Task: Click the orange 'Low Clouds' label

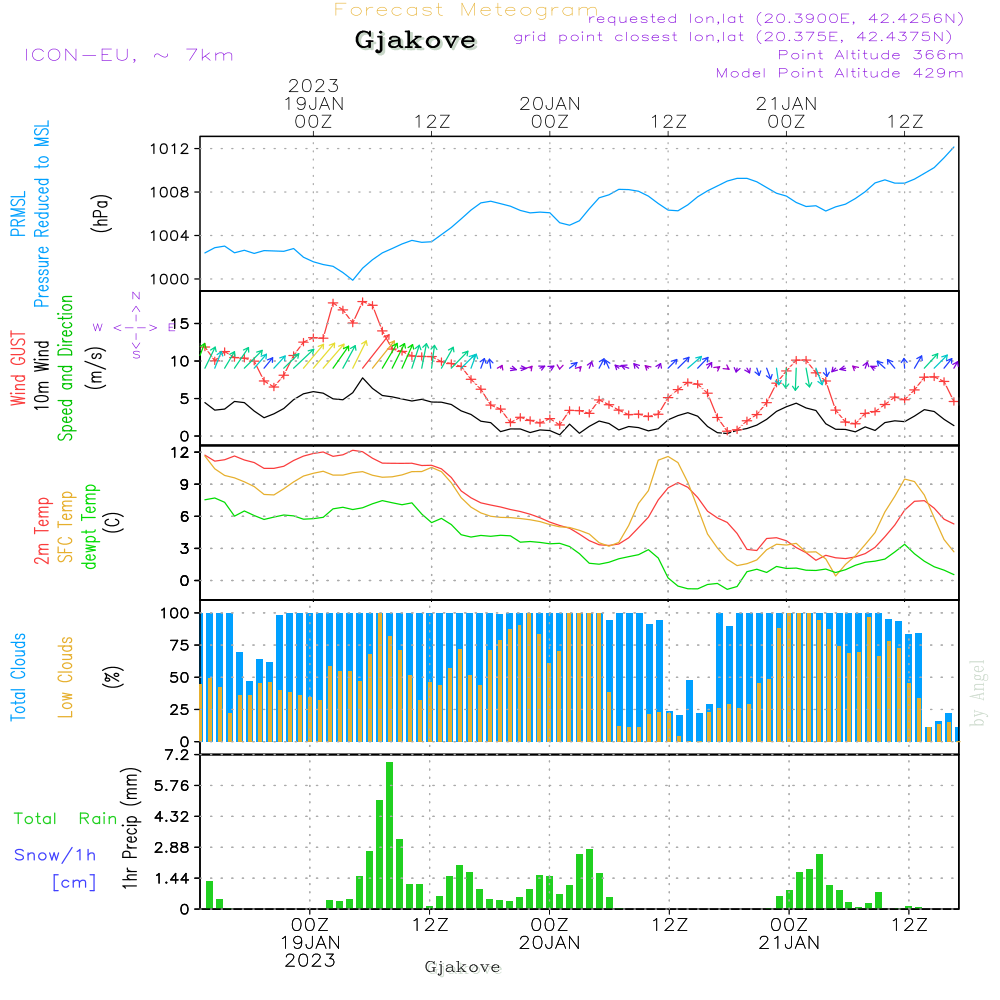Action: [x=65, y=677]
